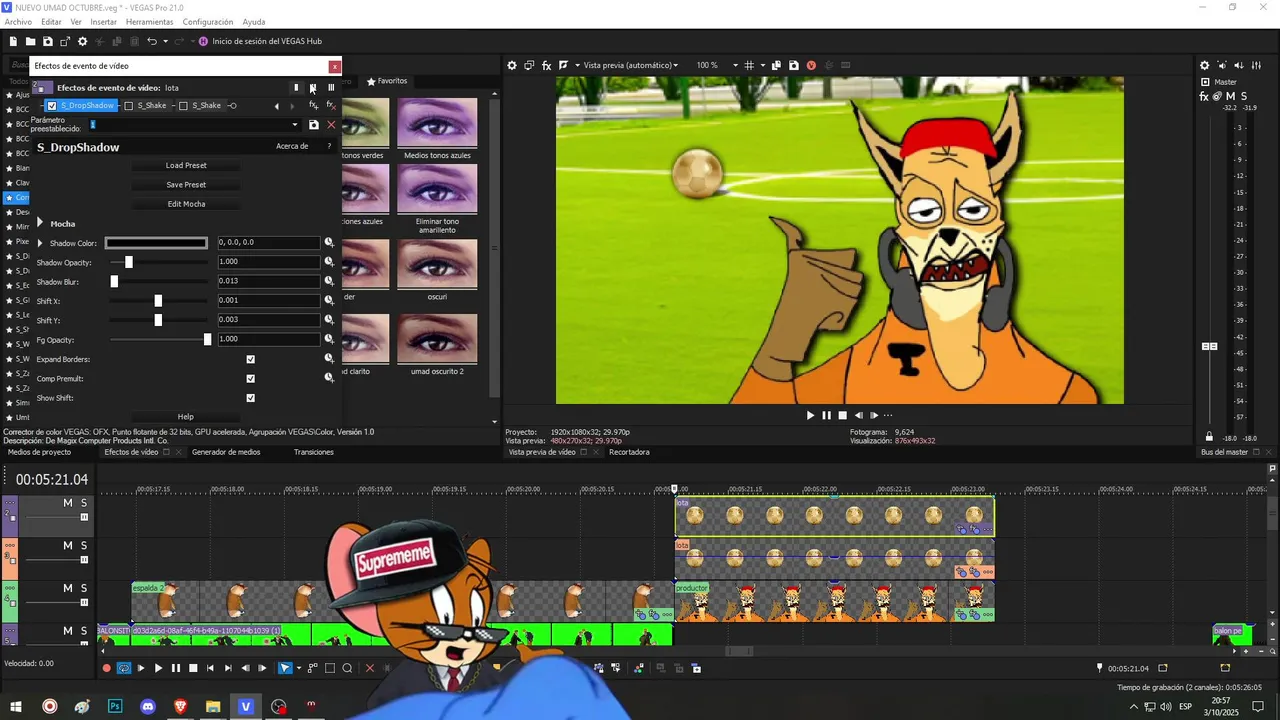Click the plugin chain add fx icon
Screen dimensions: 1280x720
pos(313,105)
